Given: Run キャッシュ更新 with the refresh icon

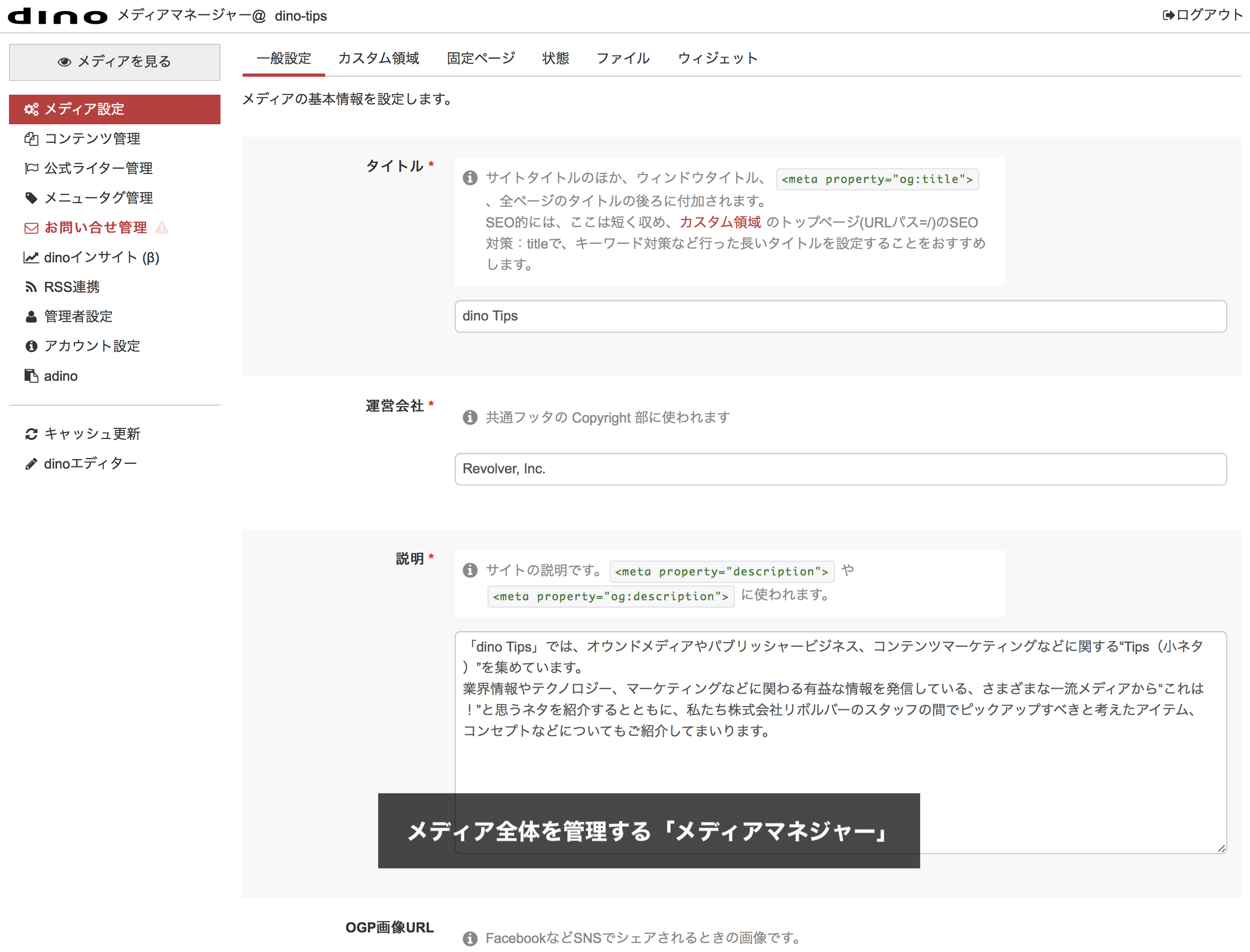Looking at the screenshot, I should [94, 434].
